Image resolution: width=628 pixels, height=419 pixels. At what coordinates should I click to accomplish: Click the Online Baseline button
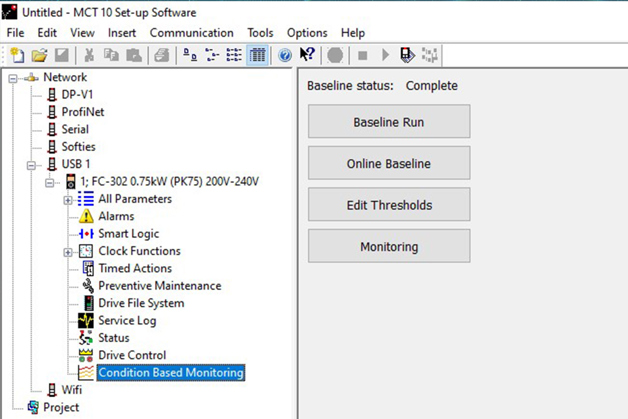(x=389, y=163)
